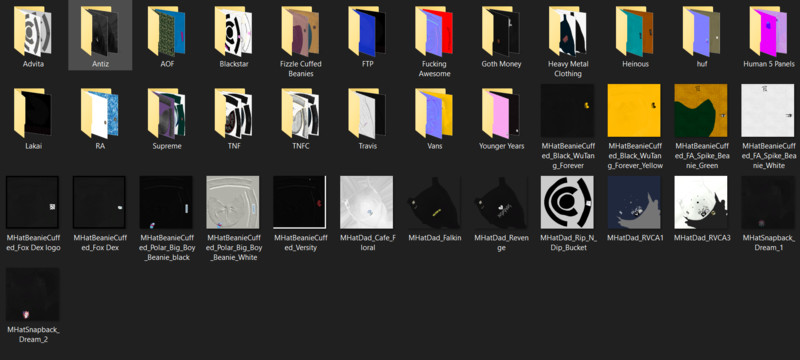The image size is (800, 360).
Task: Select the TNF folder
Action: pos(234,113)
